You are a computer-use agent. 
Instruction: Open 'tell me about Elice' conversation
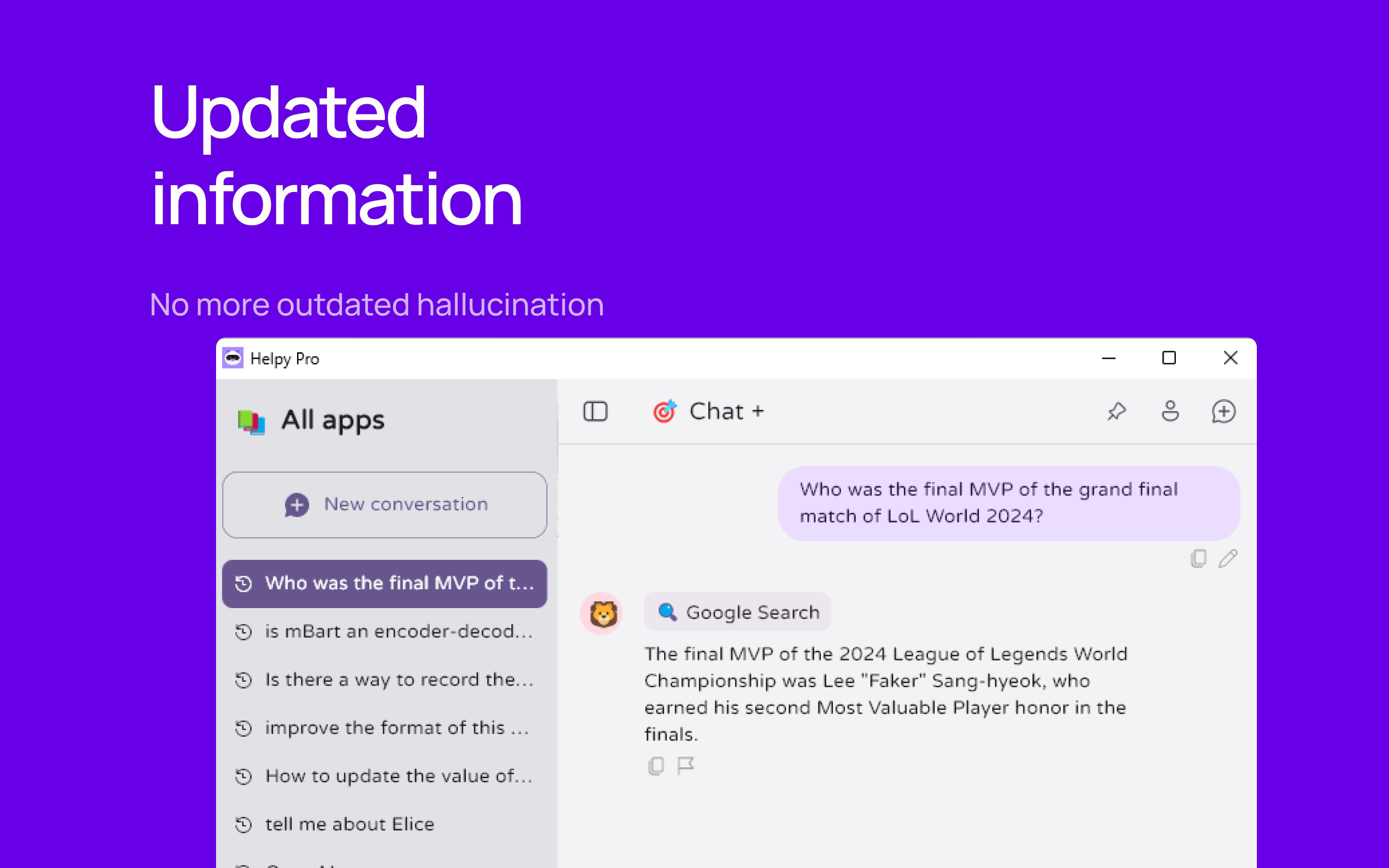pyautogui.click(x=384, y=825)
